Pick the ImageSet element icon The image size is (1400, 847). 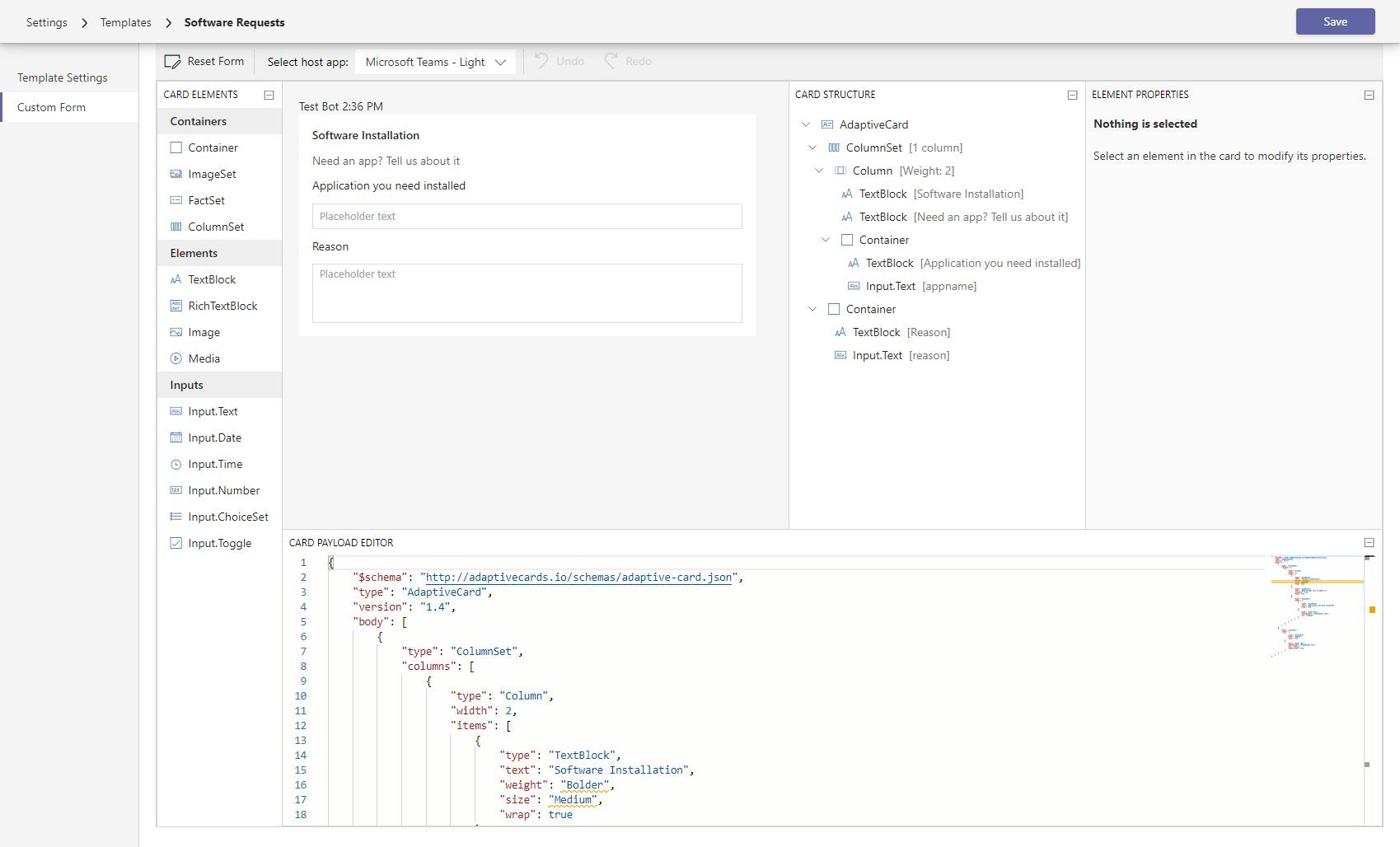[x=176, y=174]
